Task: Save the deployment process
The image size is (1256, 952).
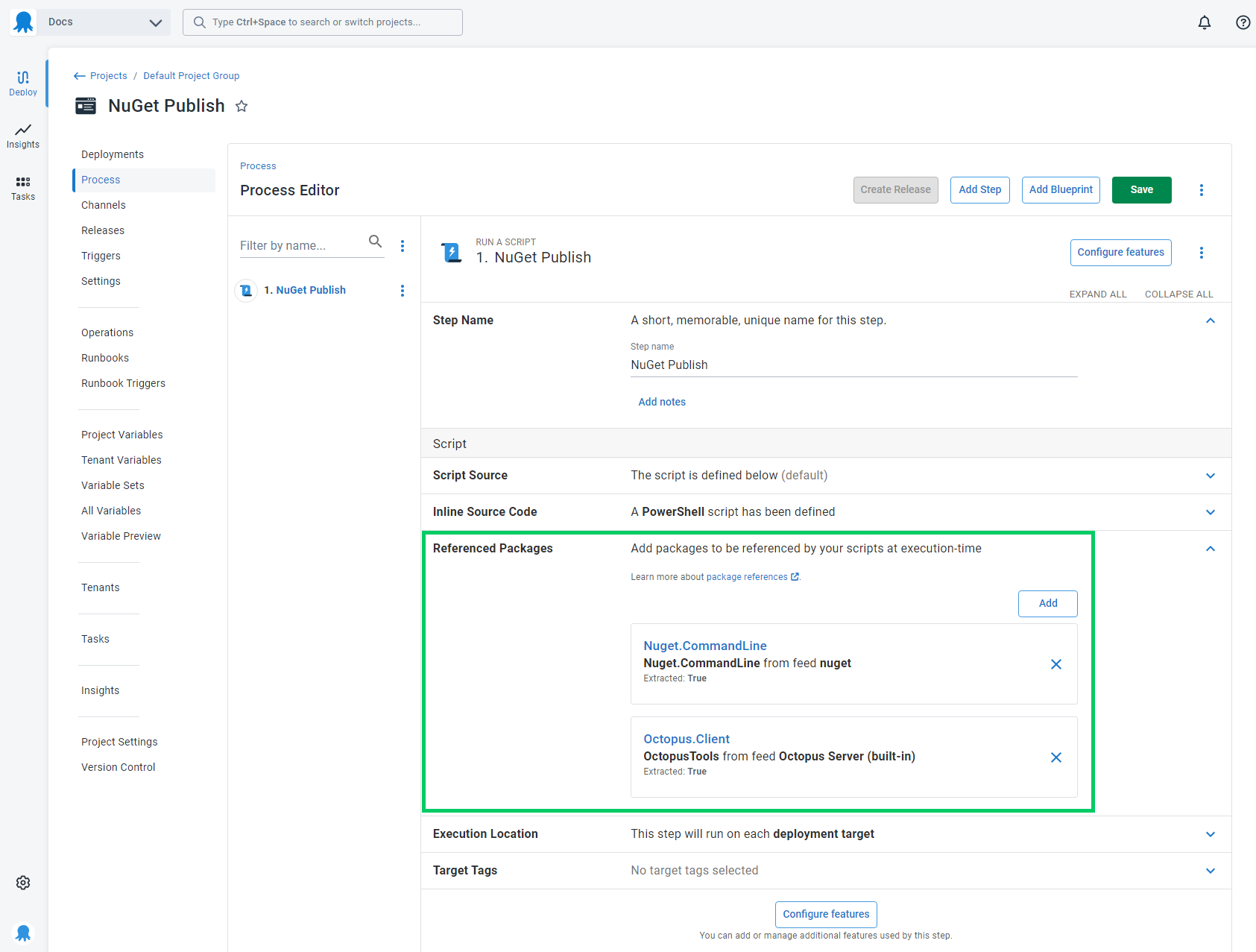Action: tap(1141, 190)
